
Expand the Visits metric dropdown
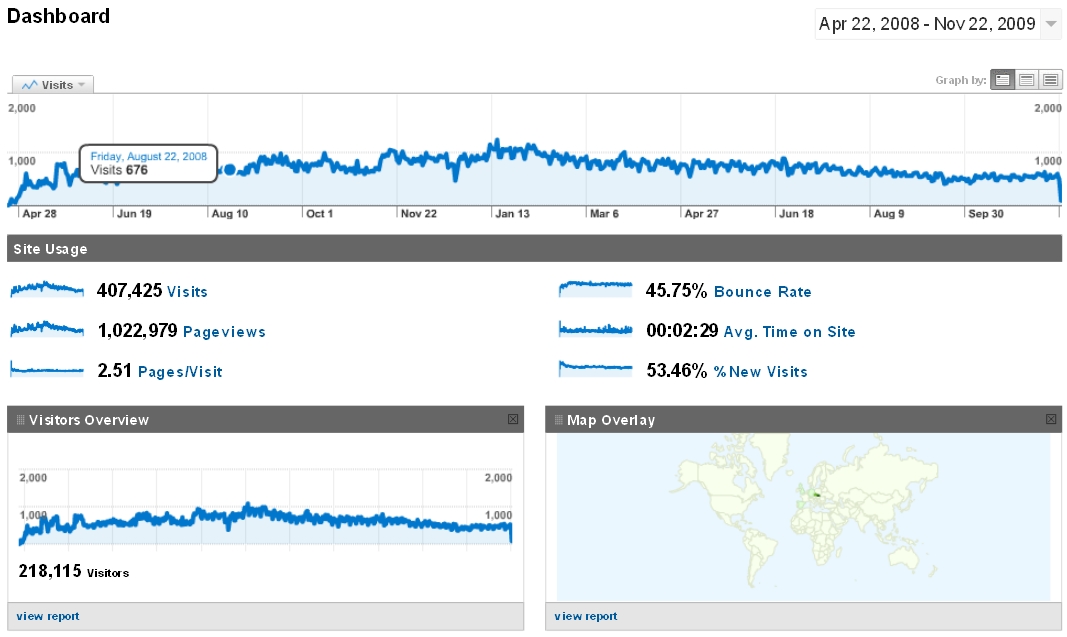click(53, 85)
